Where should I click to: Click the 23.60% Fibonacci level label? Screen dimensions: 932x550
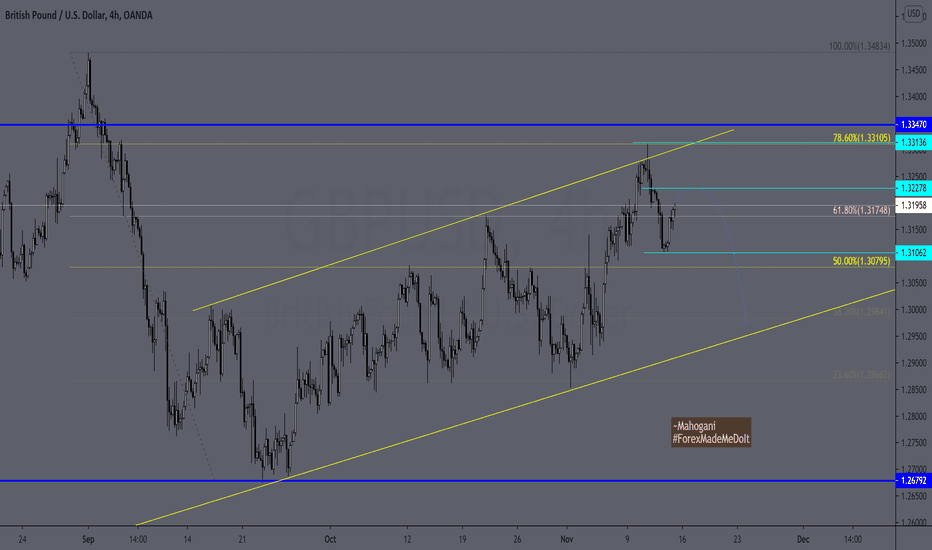861,375
